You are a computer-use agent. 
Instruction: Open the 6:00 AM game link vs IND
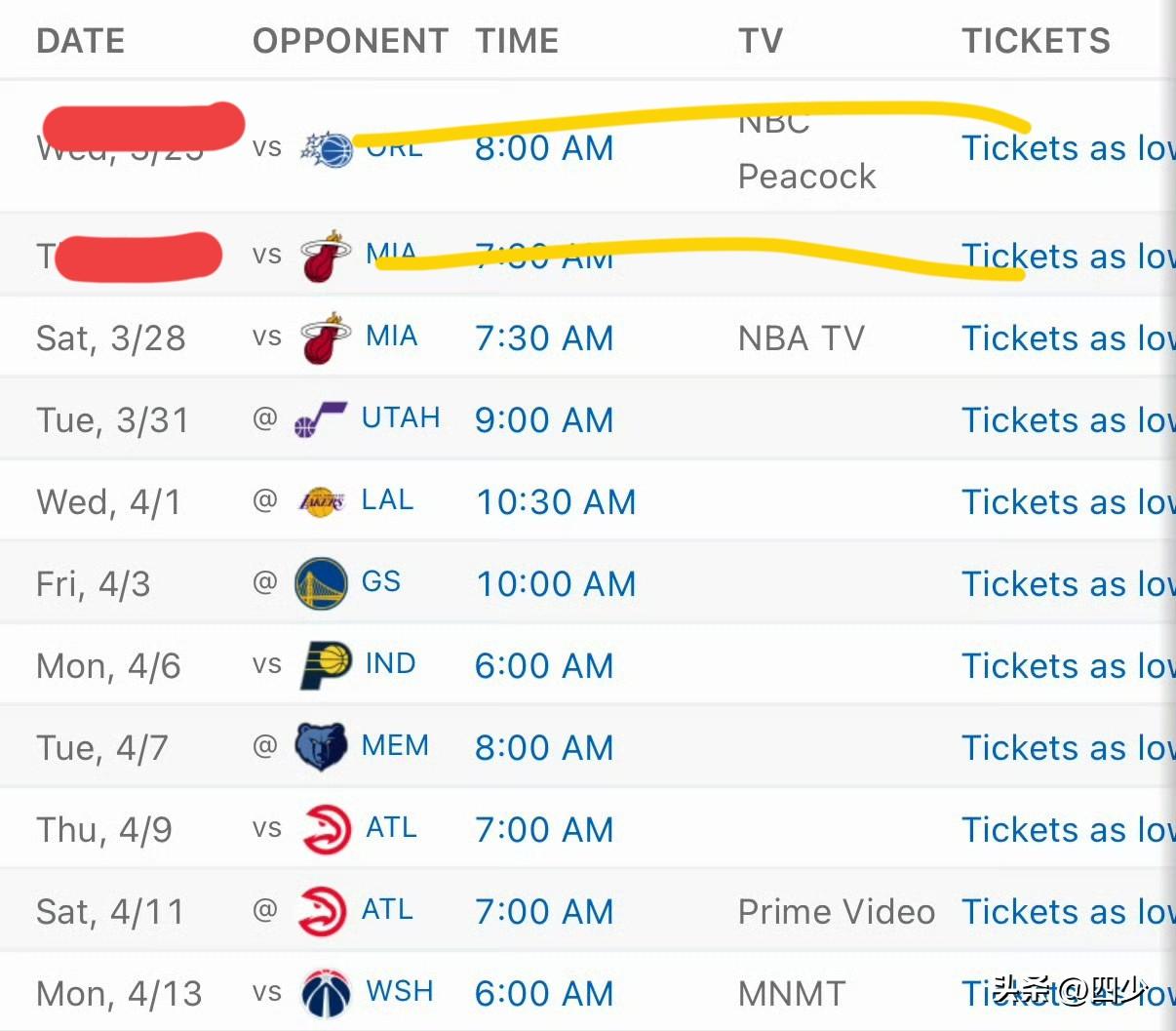tap(544, 666)
